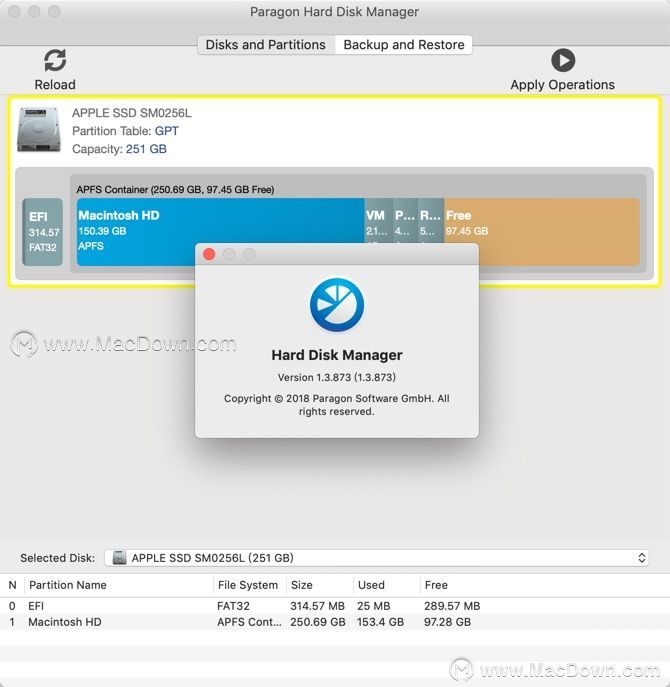Click the APFS Cont... file system cell
Image resolution: width=670 pixels, height=687 pixels.
249,622
